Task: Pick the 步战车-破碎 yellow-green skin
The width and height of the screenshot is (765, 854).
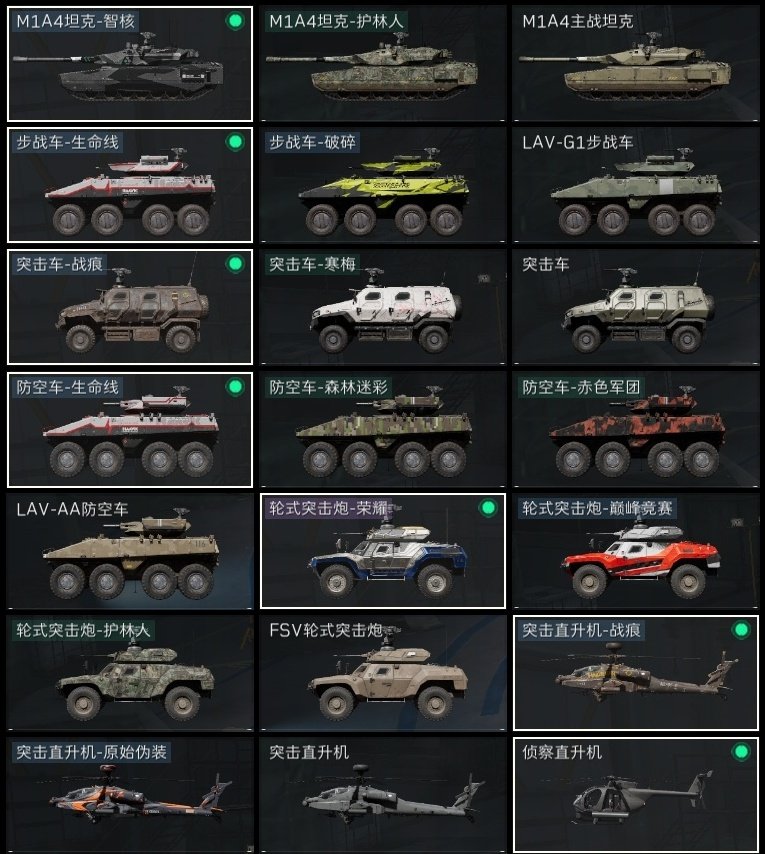Action: [x=383, y=185]
